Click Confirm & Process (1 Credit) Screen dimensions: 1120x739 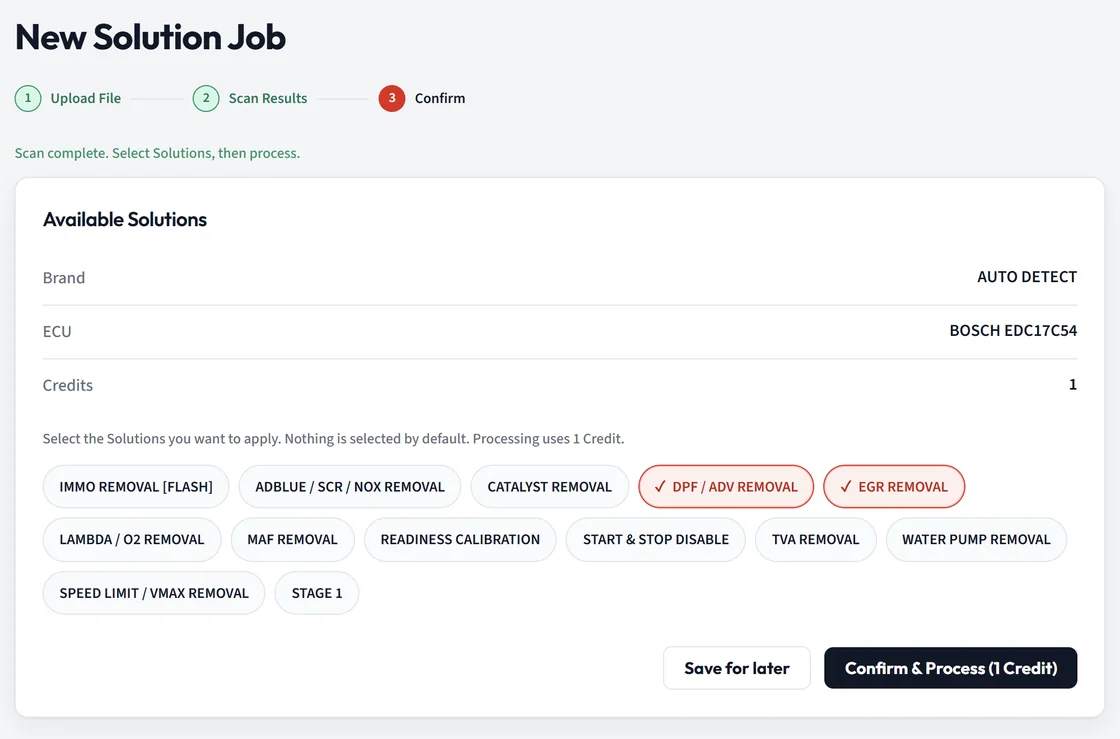pyautogui.click(x=950, y=668)
